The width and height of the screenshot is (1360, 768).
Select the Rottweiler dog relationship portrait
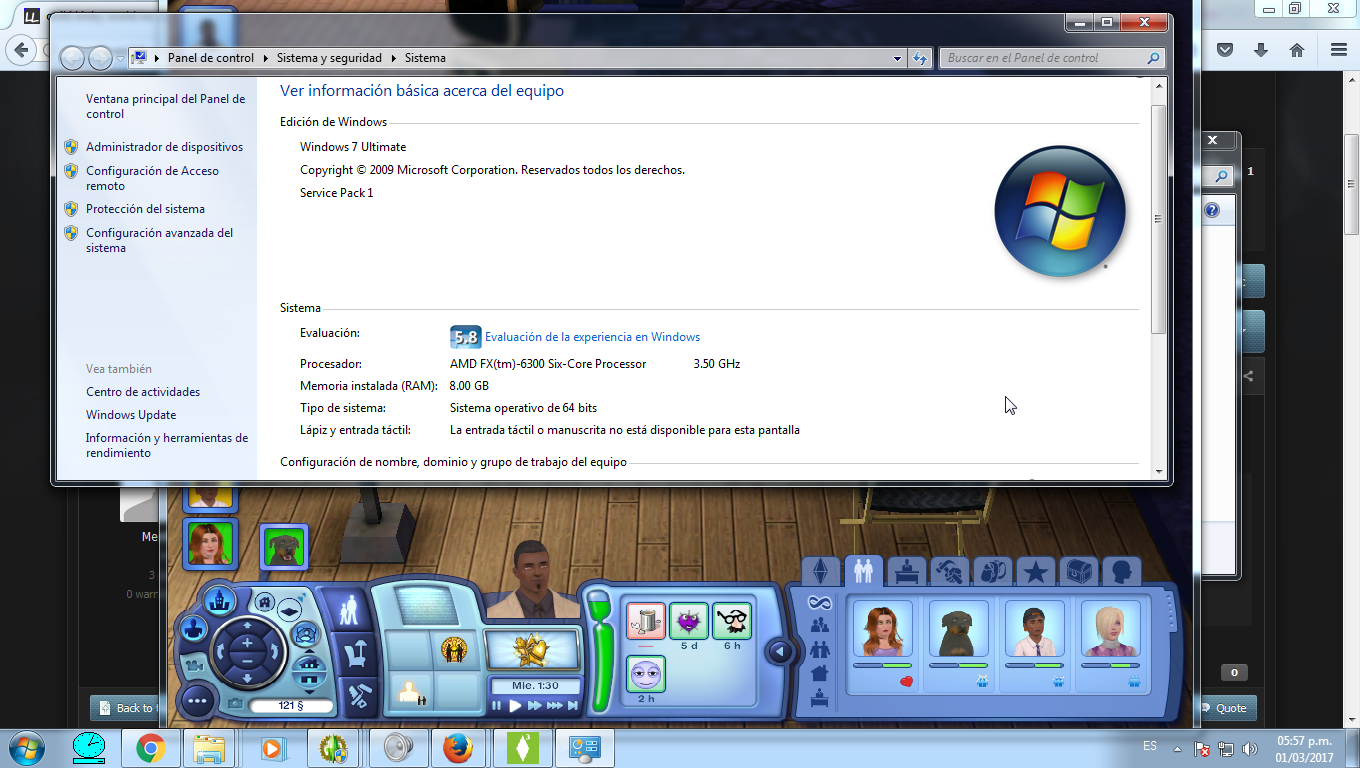[x=958, y=629]
